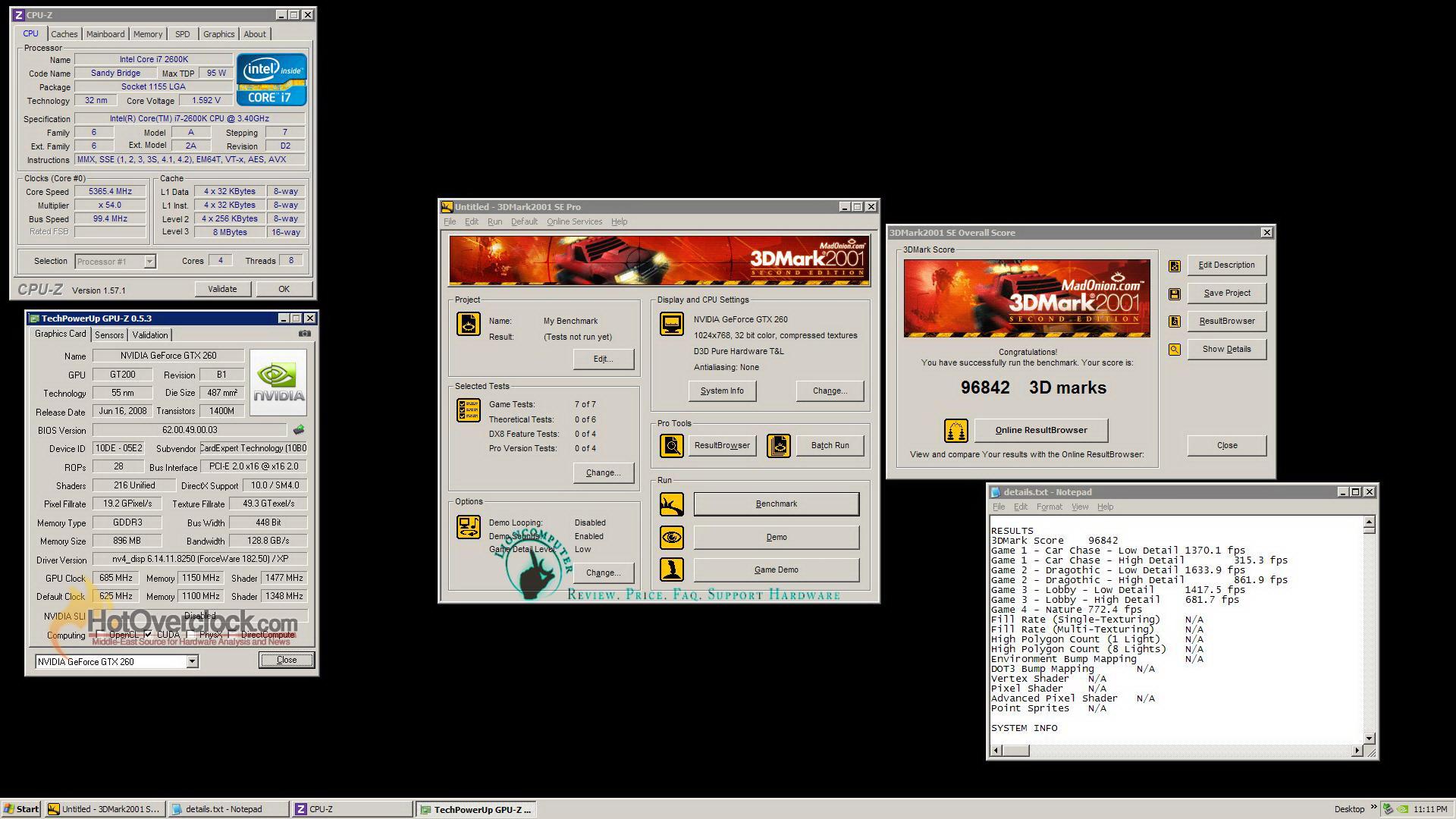Click the Show Details button
1456x819 pixels.
[x=1227, y=350]
